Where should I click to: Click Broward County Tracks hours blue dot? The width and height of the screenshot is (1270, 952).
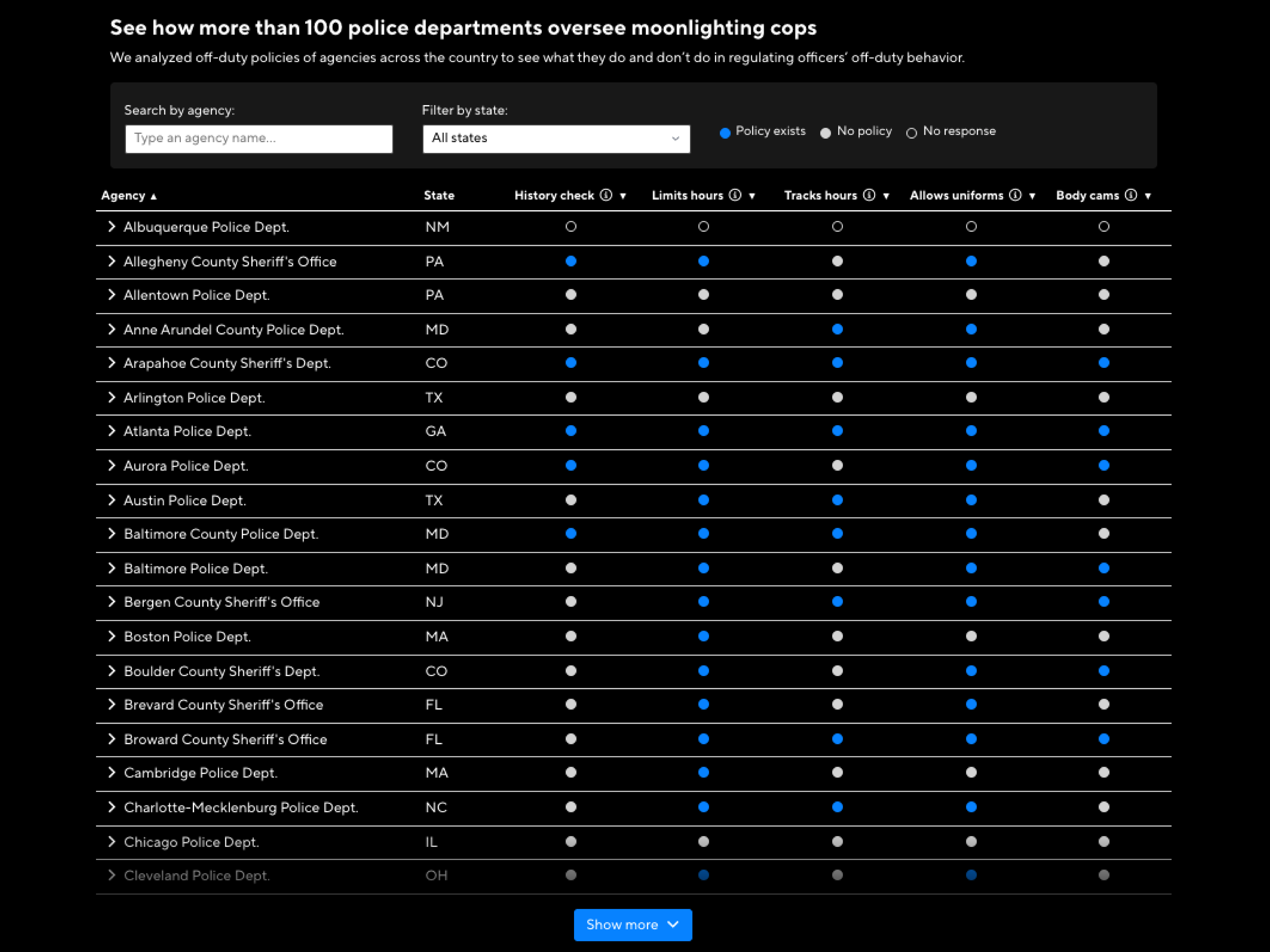coord(837,738)
